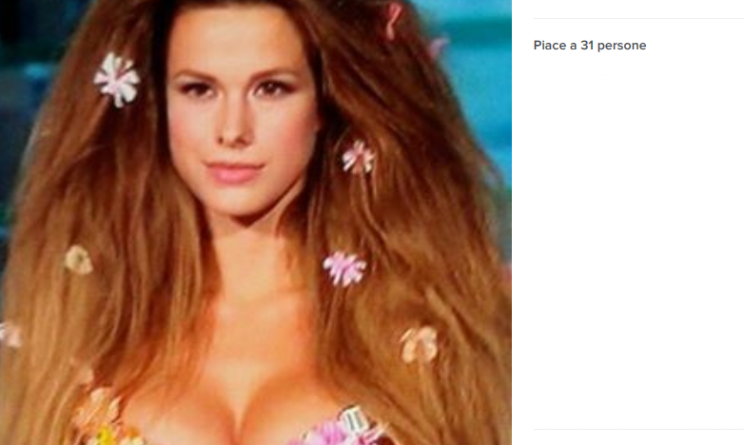744x445 pixels.
Task: Click the beige flower on left hair
Action: [78, 260]
